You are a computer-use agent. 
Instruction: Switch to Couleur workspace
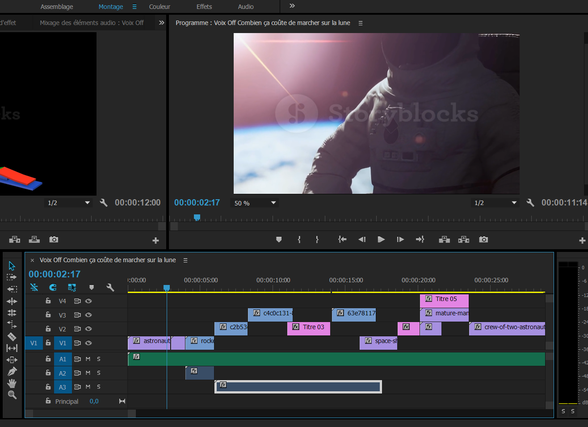pos(159,7)
